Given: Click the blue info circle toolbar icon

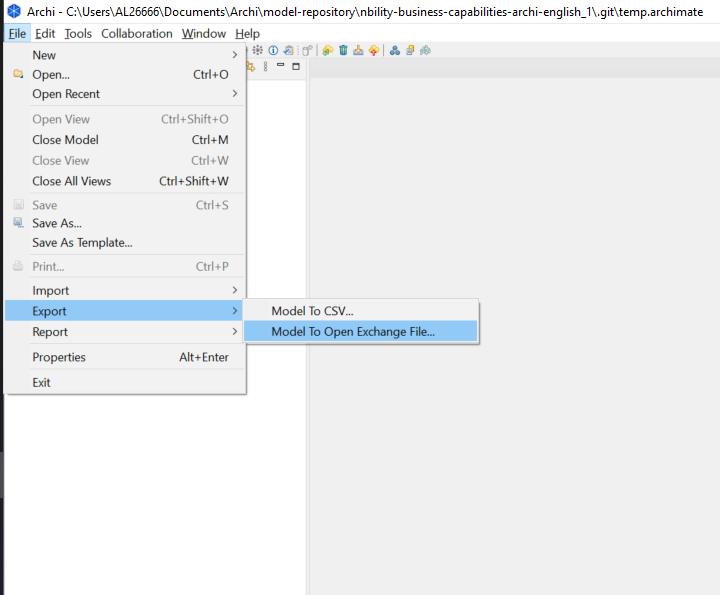Looking at the screenshot, I should coord(273,50).
